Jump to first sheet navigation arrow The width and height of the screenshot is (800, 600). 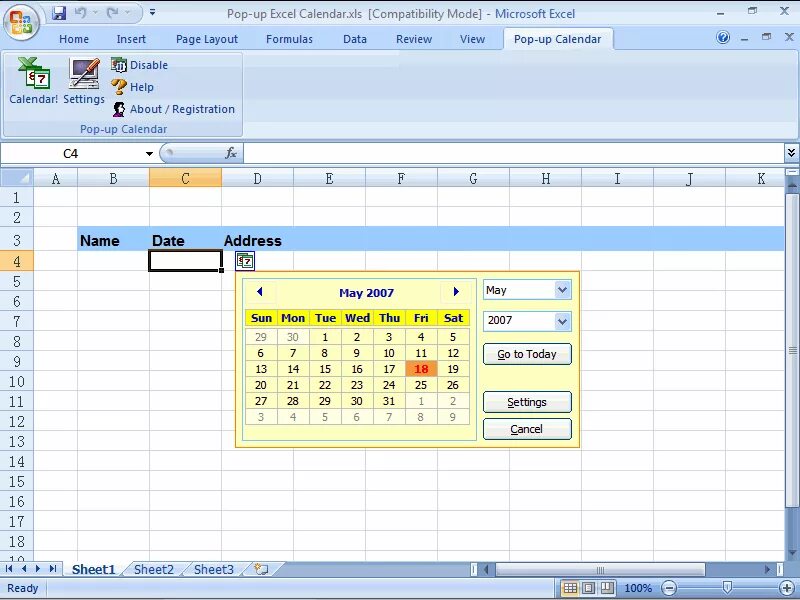point(9,569)
